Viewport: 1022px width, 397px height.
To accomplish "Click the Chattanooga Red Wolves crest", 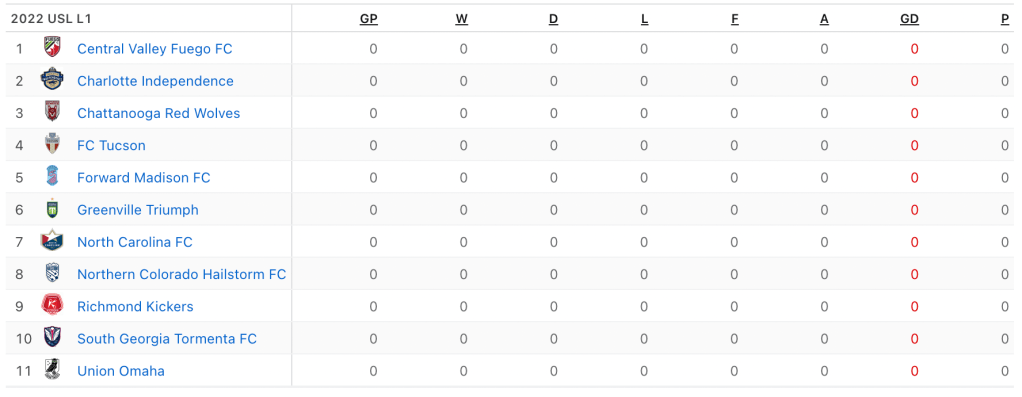I will click(x=52, y=113).
